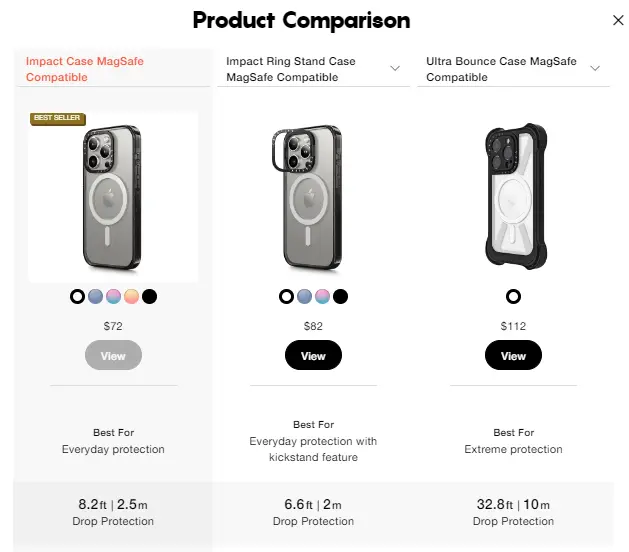Open the Impact Case product image
Screen dimensions: 629x552
tap(113, 197)
